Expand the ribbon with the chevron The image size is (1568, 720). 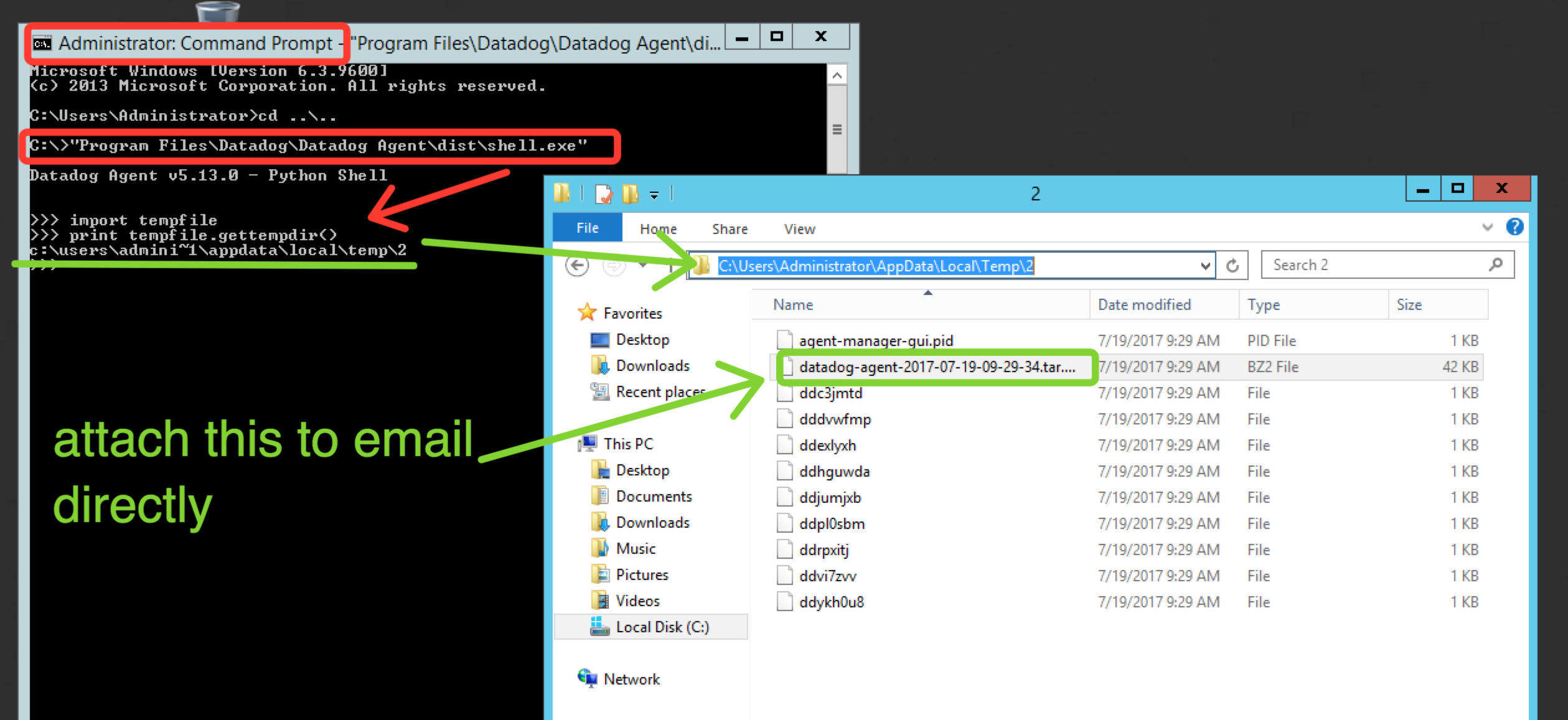(x=1487, y=227)
